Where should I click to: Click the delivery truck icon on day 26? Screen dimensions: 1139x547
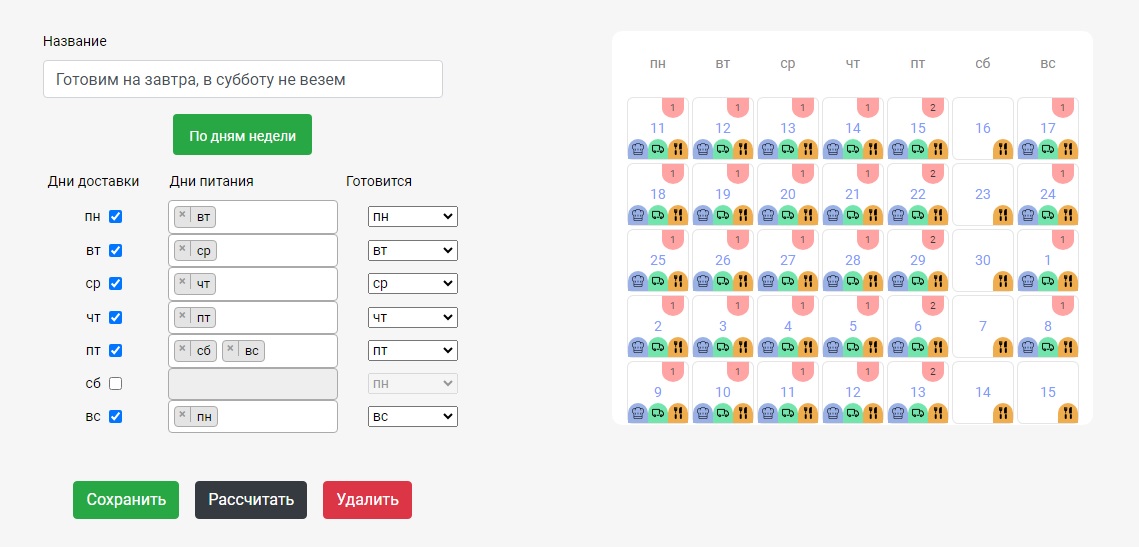(x=721, y=280)
